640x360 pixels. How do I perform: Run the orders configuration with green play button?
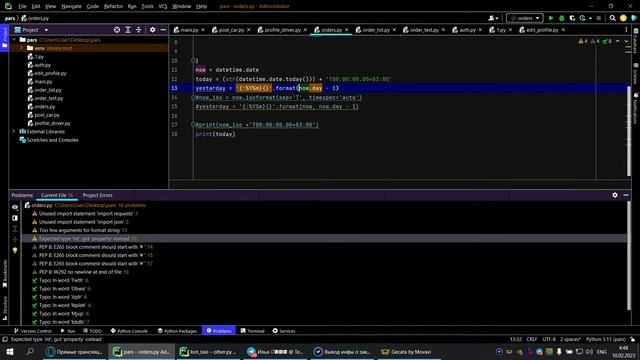551,18
